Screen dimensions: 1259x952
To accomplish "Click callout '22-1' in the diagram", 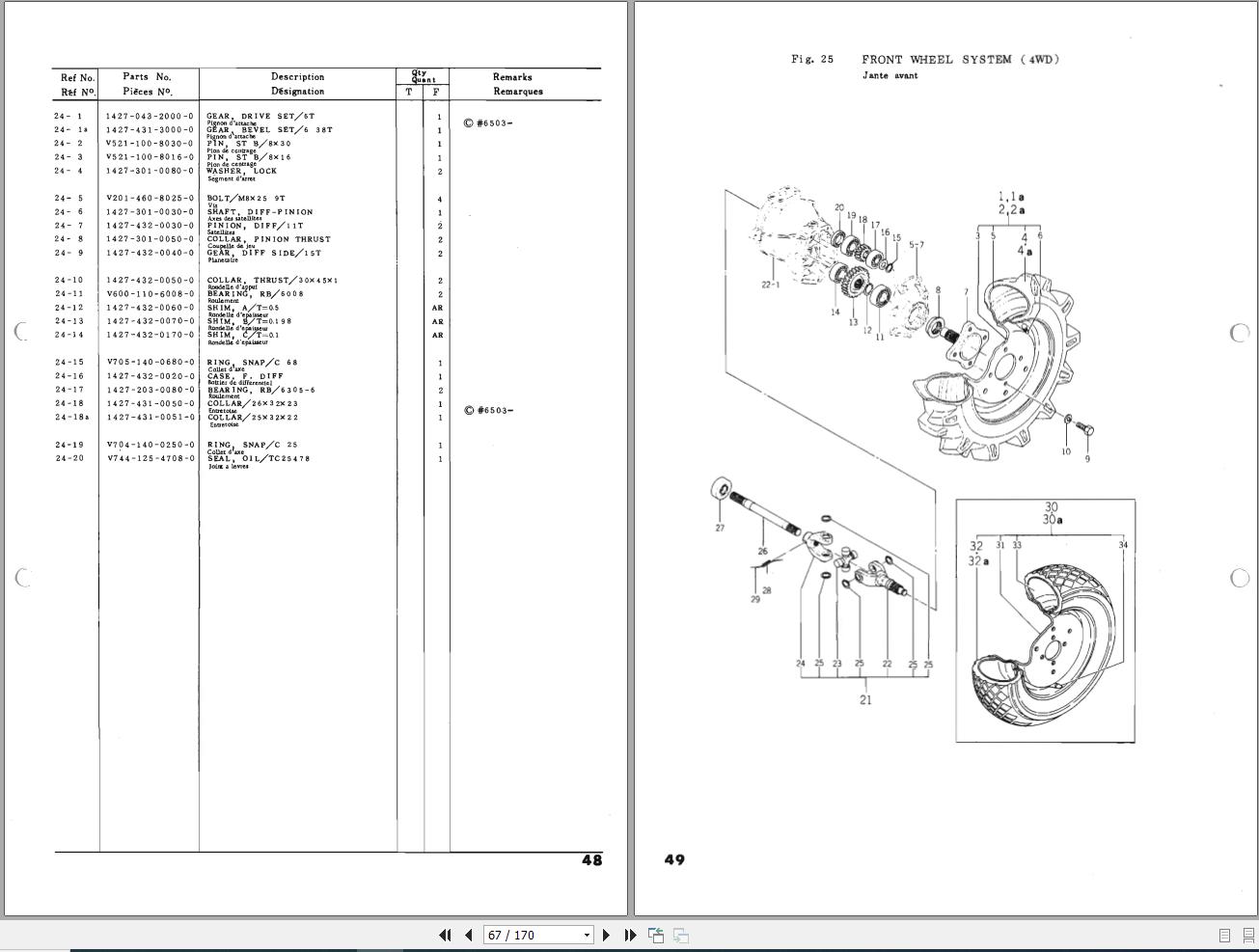I will [x=771, y=285].
